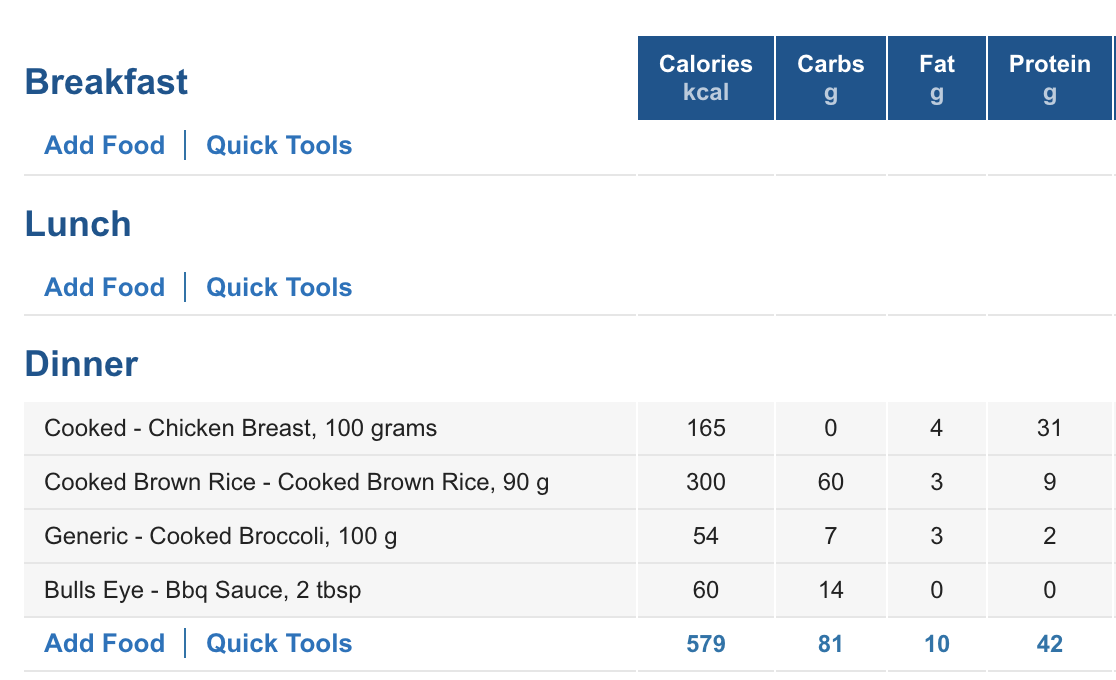Image resolution: width=1116 pixels, height=680 pixels.
Task: Open Quick Tools for Breakfast
Action: 279,146
